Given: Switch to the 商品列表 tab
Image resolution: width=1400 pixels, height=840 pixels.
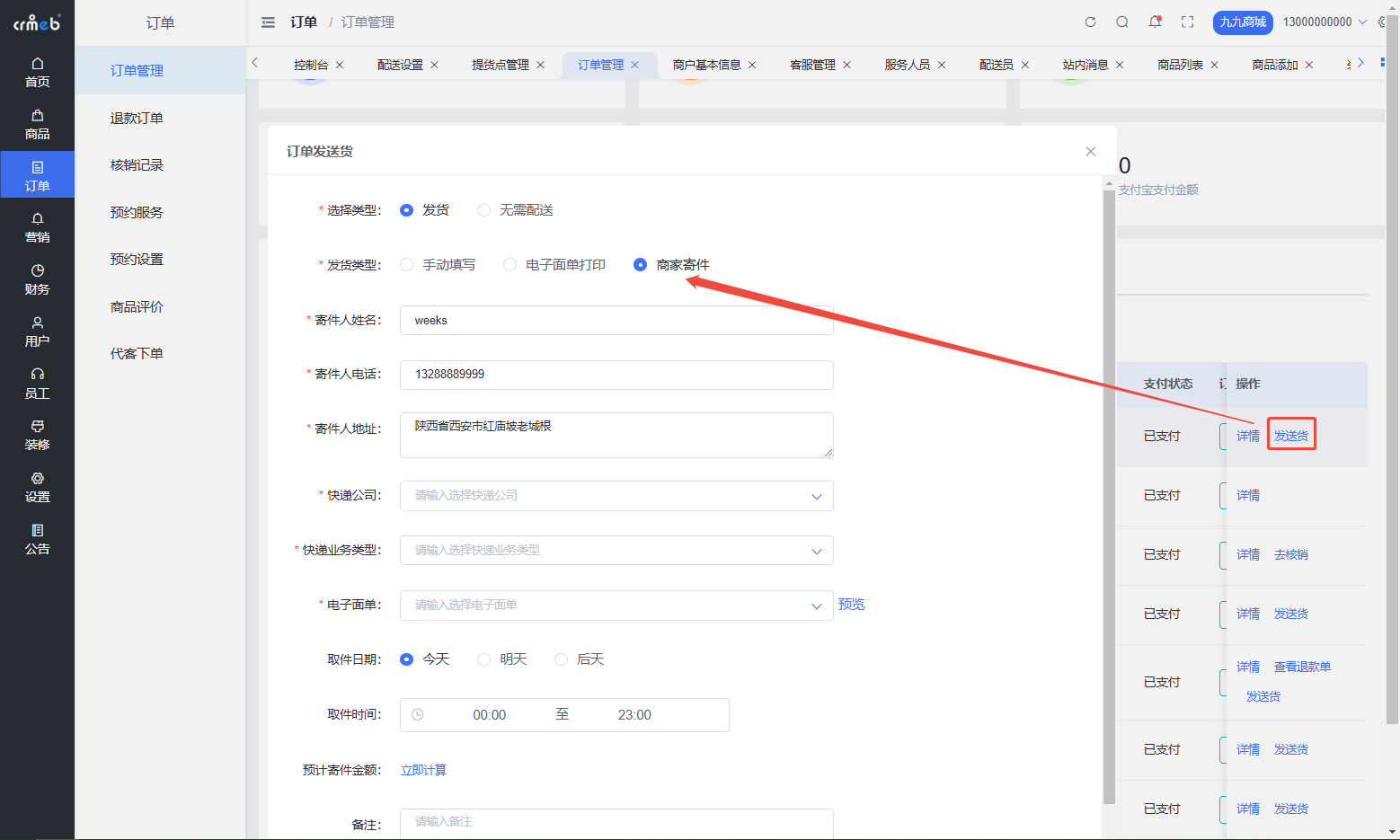Looking at the screenshot, I should (1180, 65).
